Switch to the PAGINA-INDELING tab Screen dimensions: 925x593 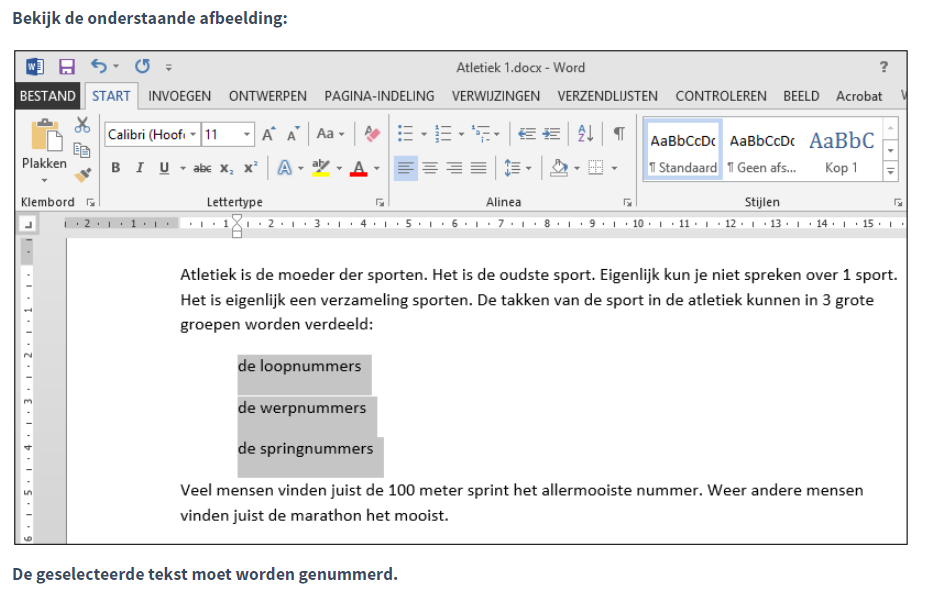(x=379, y=96)
